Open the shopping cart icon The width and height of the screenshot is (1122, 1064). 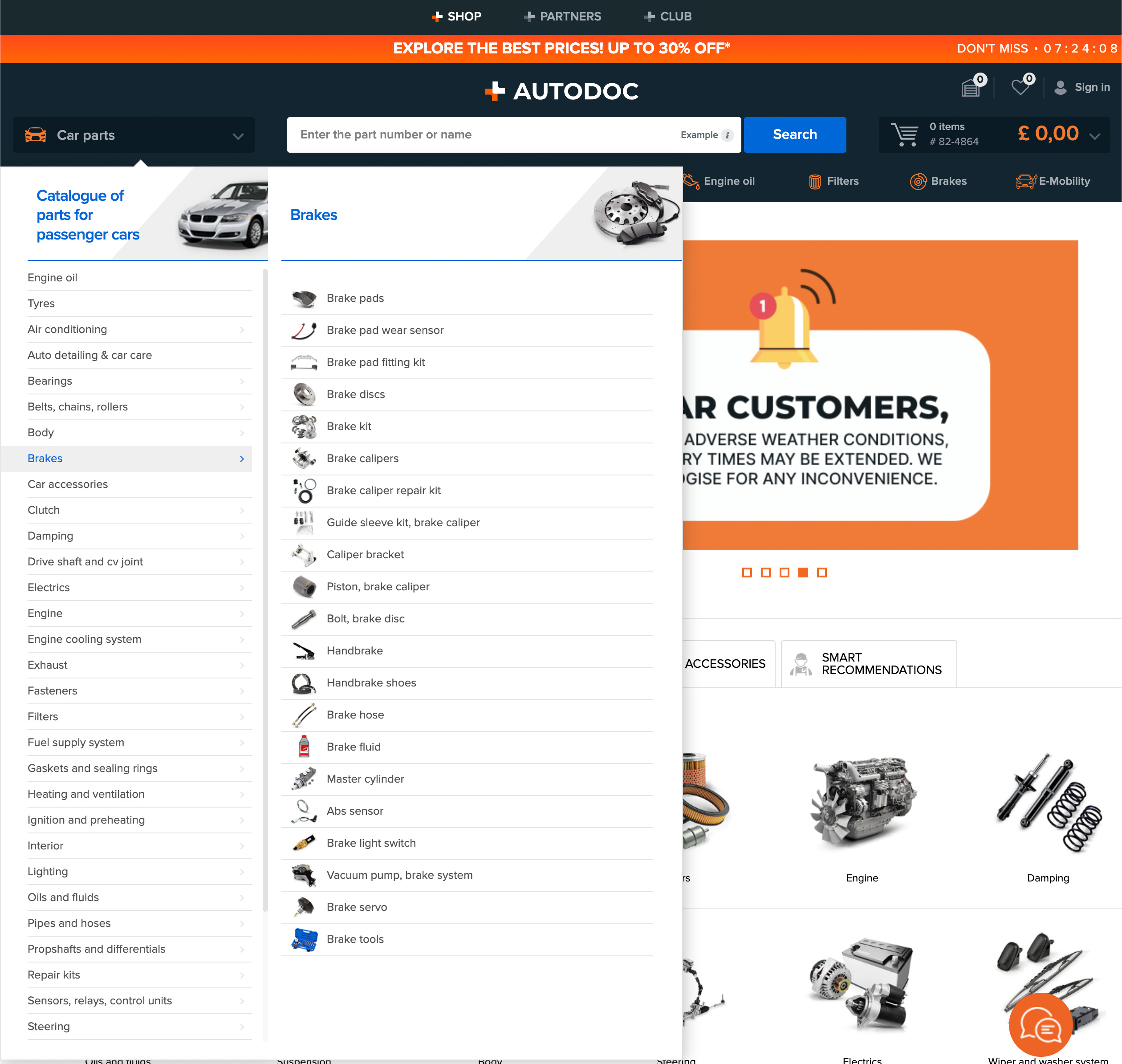[x=905, y=134]
